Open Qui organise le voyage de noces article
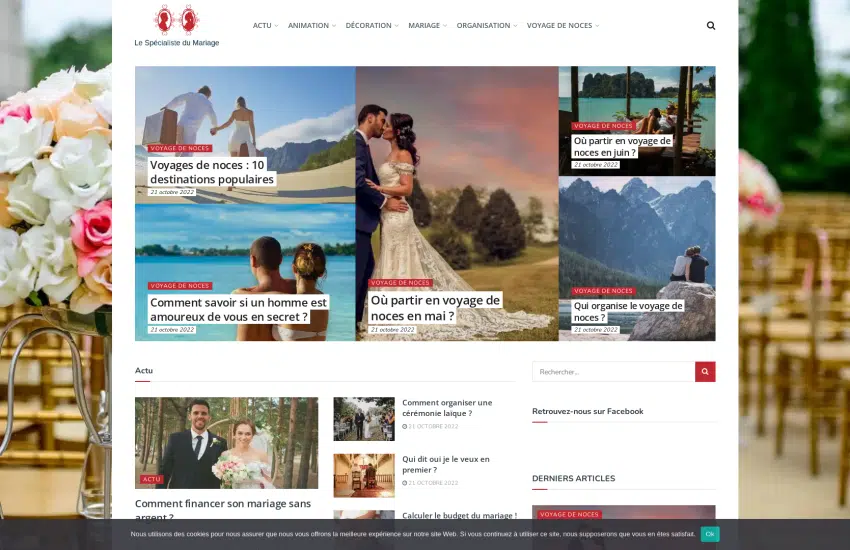 628,311
